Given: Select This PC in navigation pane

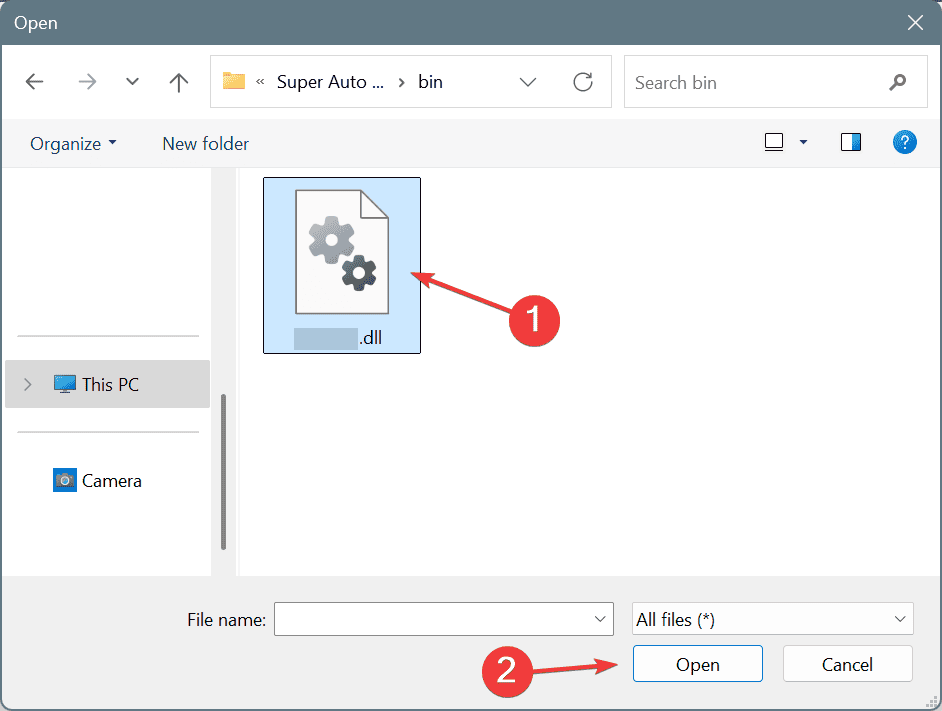Looking at the screenshot, I should click(108, 384).
